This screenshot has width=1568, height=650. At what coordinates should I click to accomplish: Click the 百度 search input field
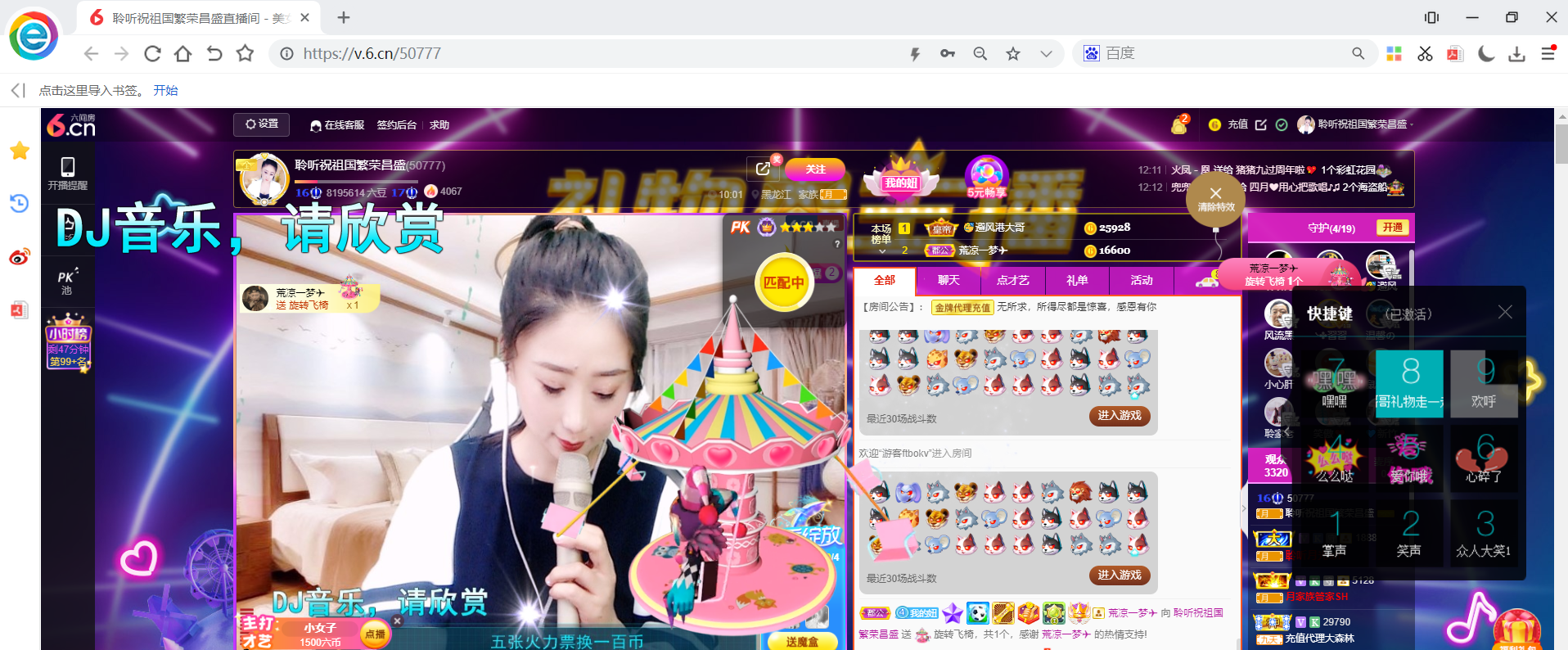(x=1223, y=53)
